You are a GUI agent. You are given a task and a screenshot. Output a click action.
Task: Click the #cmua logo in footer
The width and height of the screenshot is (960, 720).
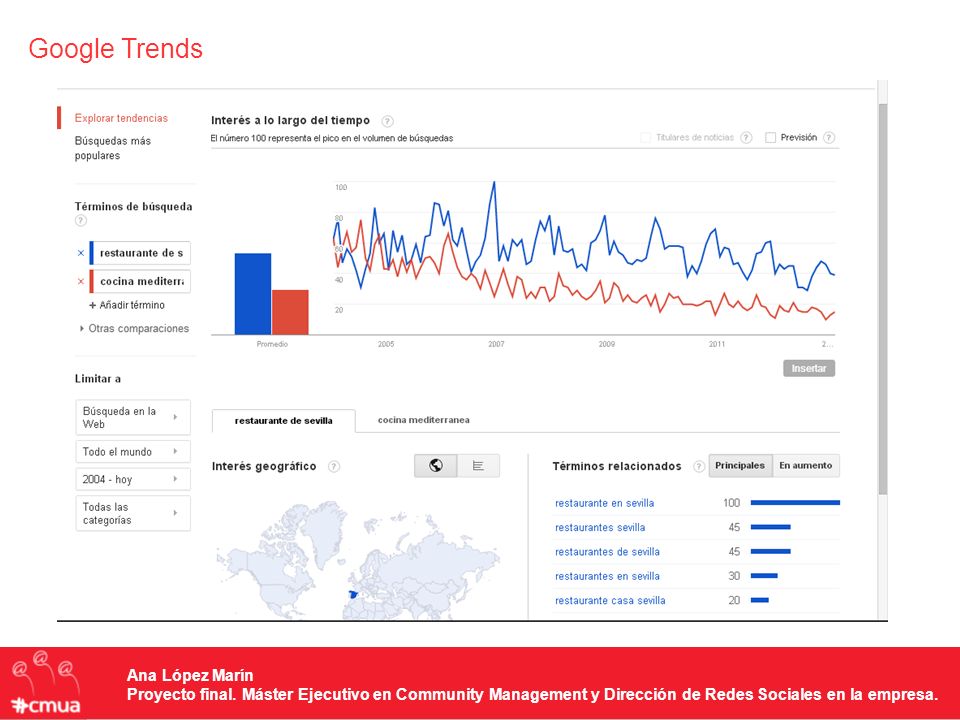47,684
